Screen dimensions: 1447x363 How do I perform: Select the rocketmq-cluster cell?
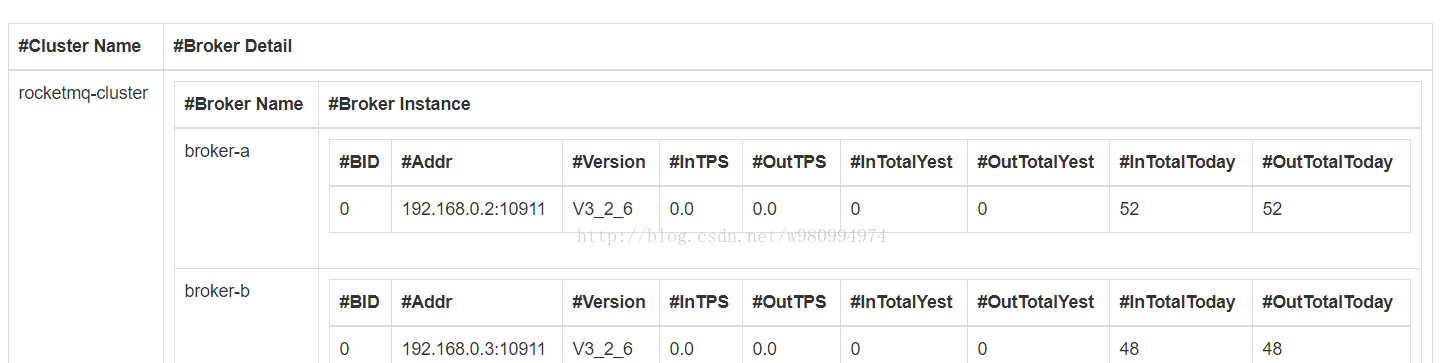click(x=83, y=93)
